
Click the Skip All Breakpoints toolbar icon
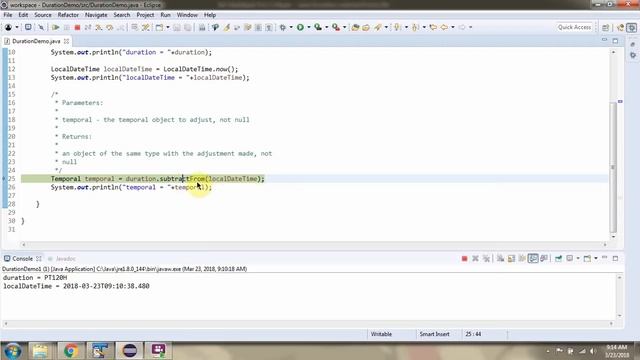41,27
